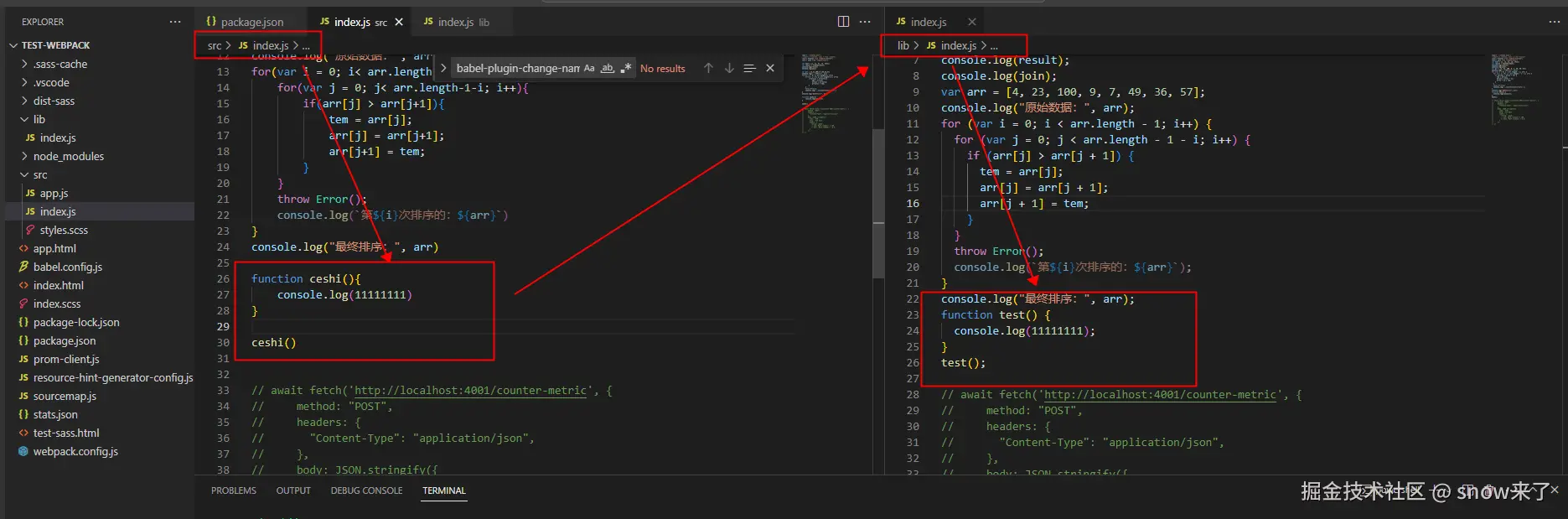Open styles.scss file
The width and height of the screenshot is (1568, 519).
tap(64, 230)
